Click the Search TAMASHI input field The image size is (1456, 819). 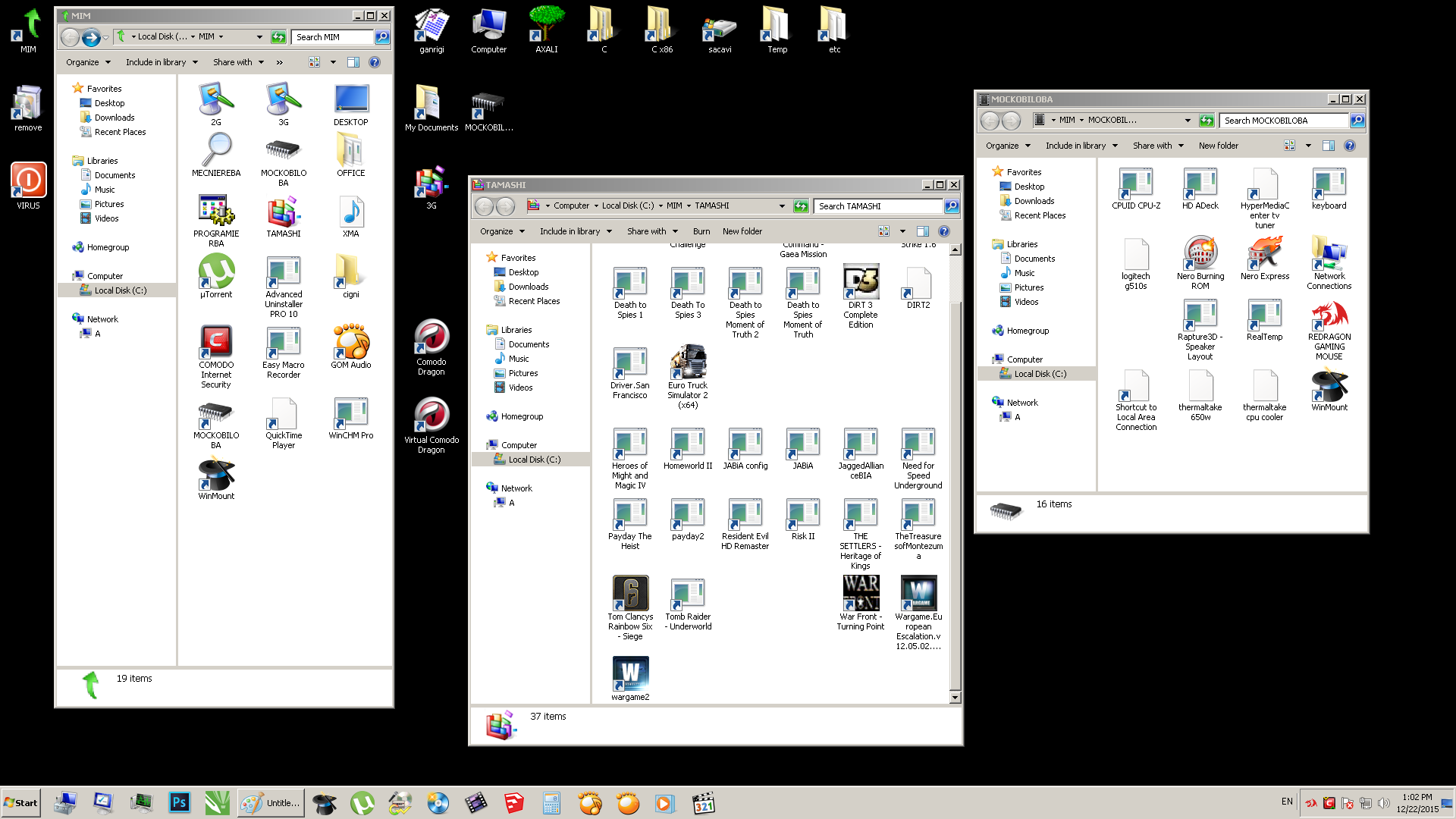tap(878, 206)
